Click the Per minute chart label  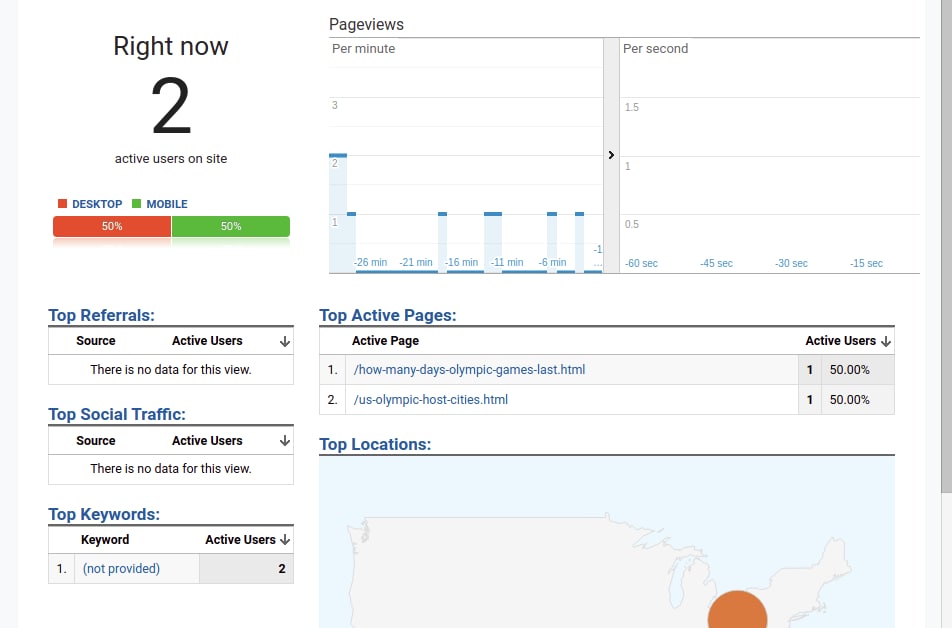point(363,49)
